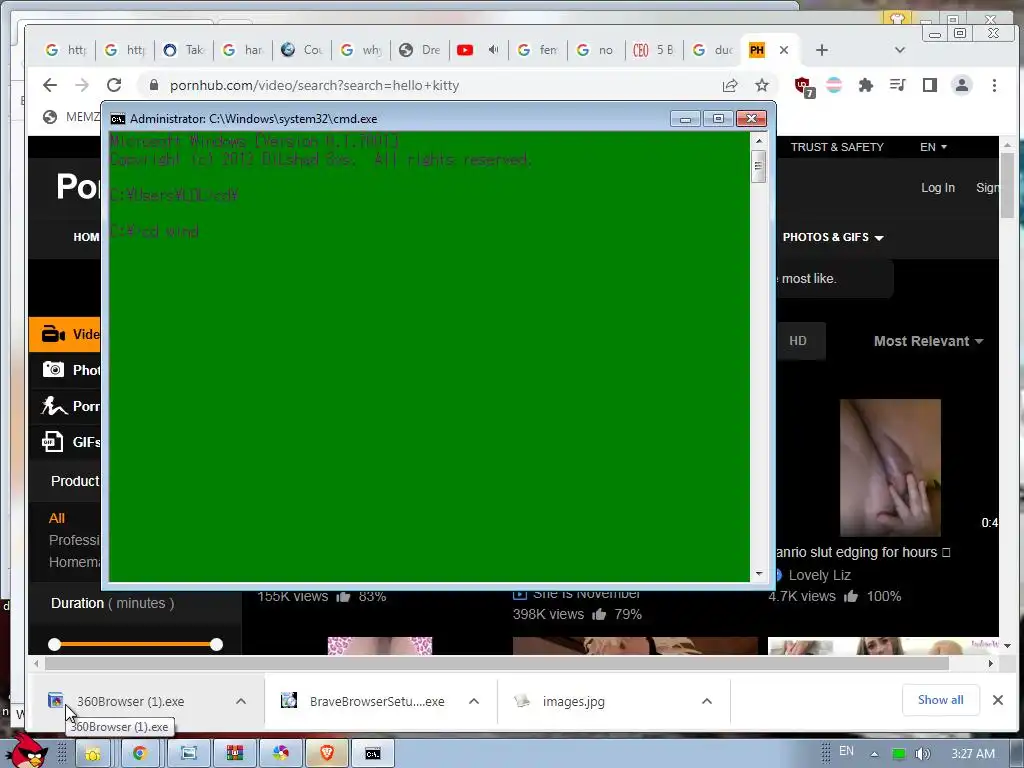Viewport: 1024px width, 768px height.
Task: Open the Chrome three-dot menu
Action: coord(994,85)
